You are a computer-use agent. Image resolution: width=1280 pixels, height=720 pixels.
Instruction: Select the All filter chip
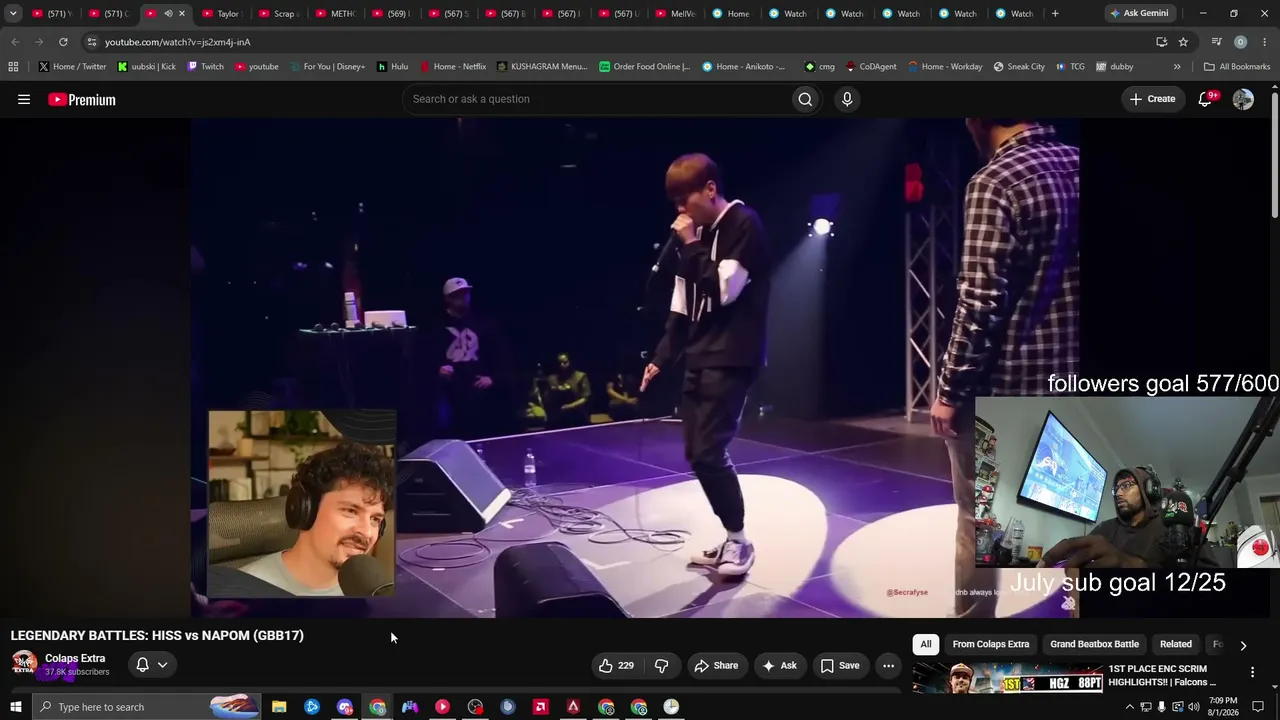[x=926, y=645]
